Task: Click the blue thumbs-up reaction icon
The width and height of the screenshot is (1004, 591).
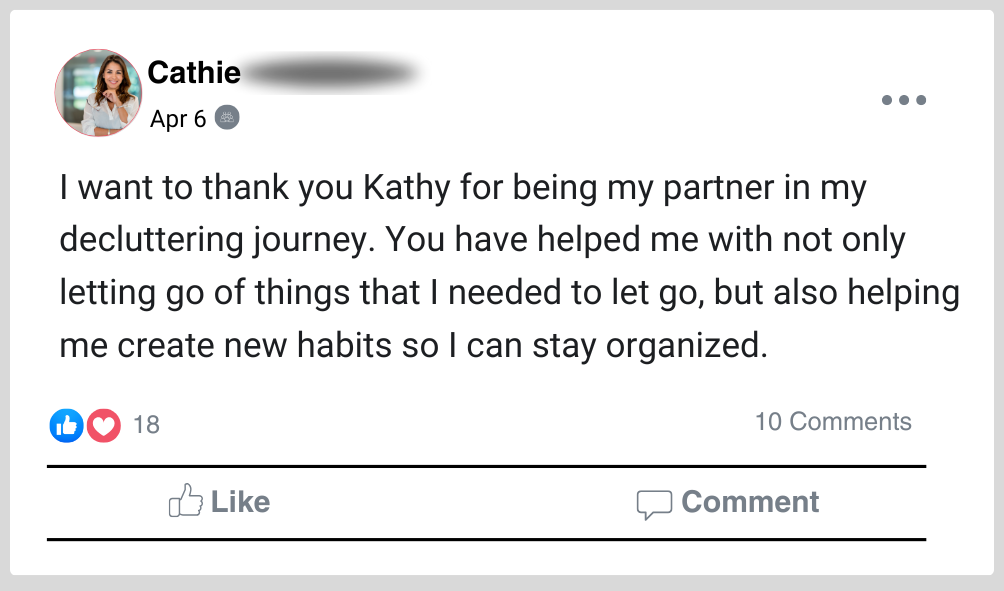Action: [66, 425]
